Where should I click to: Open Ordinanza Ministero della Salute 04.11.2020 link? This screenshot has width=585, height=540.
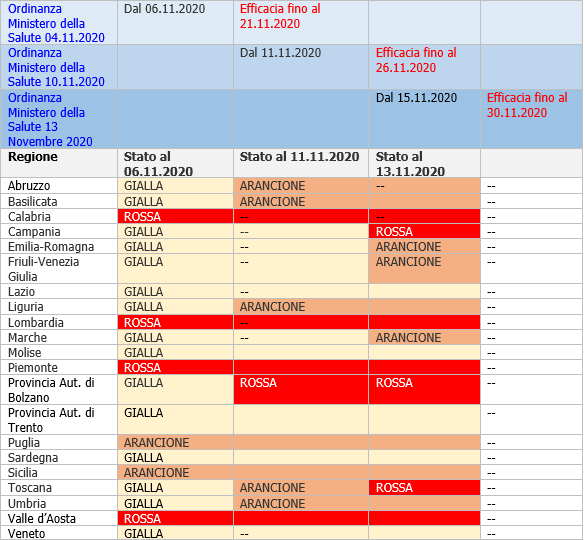point(56,23)
